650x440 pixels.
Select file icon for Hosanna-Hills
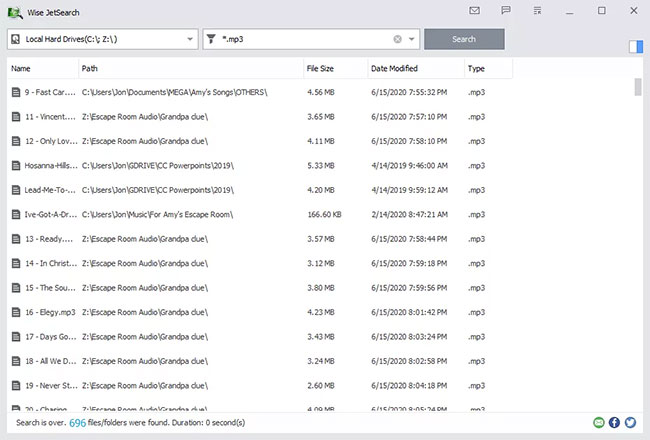pos(16,165)
